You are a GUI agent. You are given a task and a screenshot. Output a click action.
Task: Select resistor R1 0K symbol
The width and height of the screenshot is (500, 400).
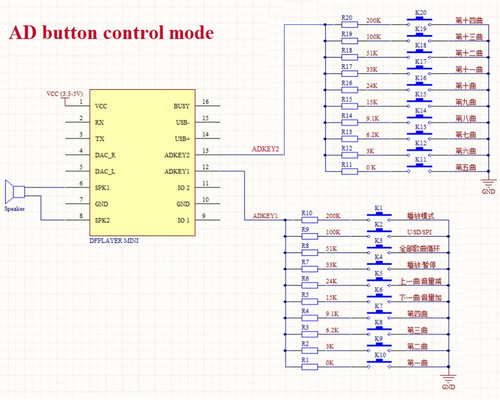tap(310, 367)
